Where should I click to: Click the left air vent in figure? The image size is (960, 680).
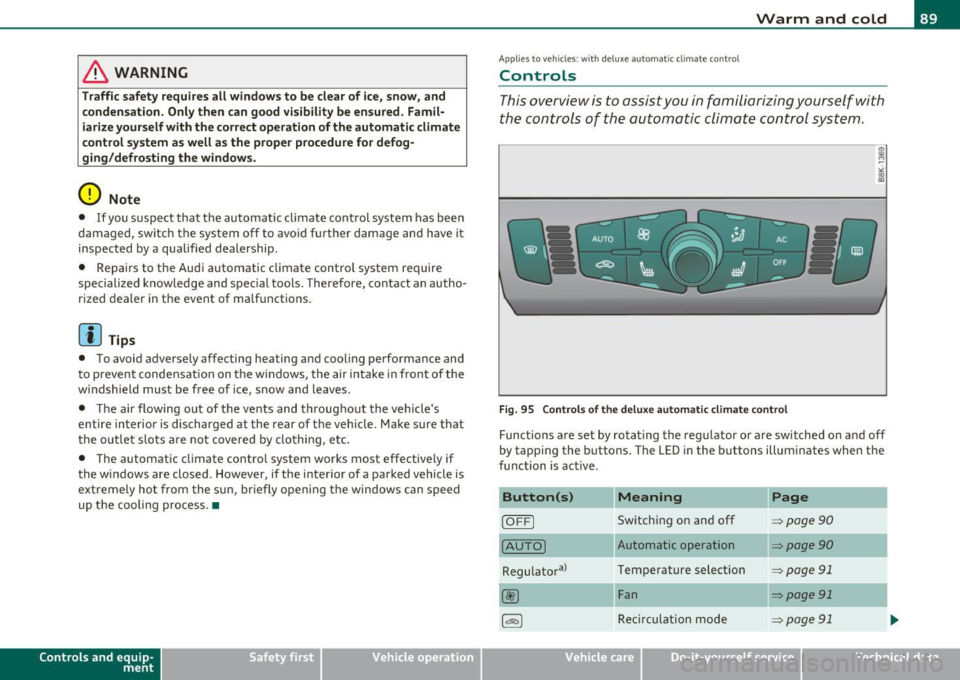561,250
